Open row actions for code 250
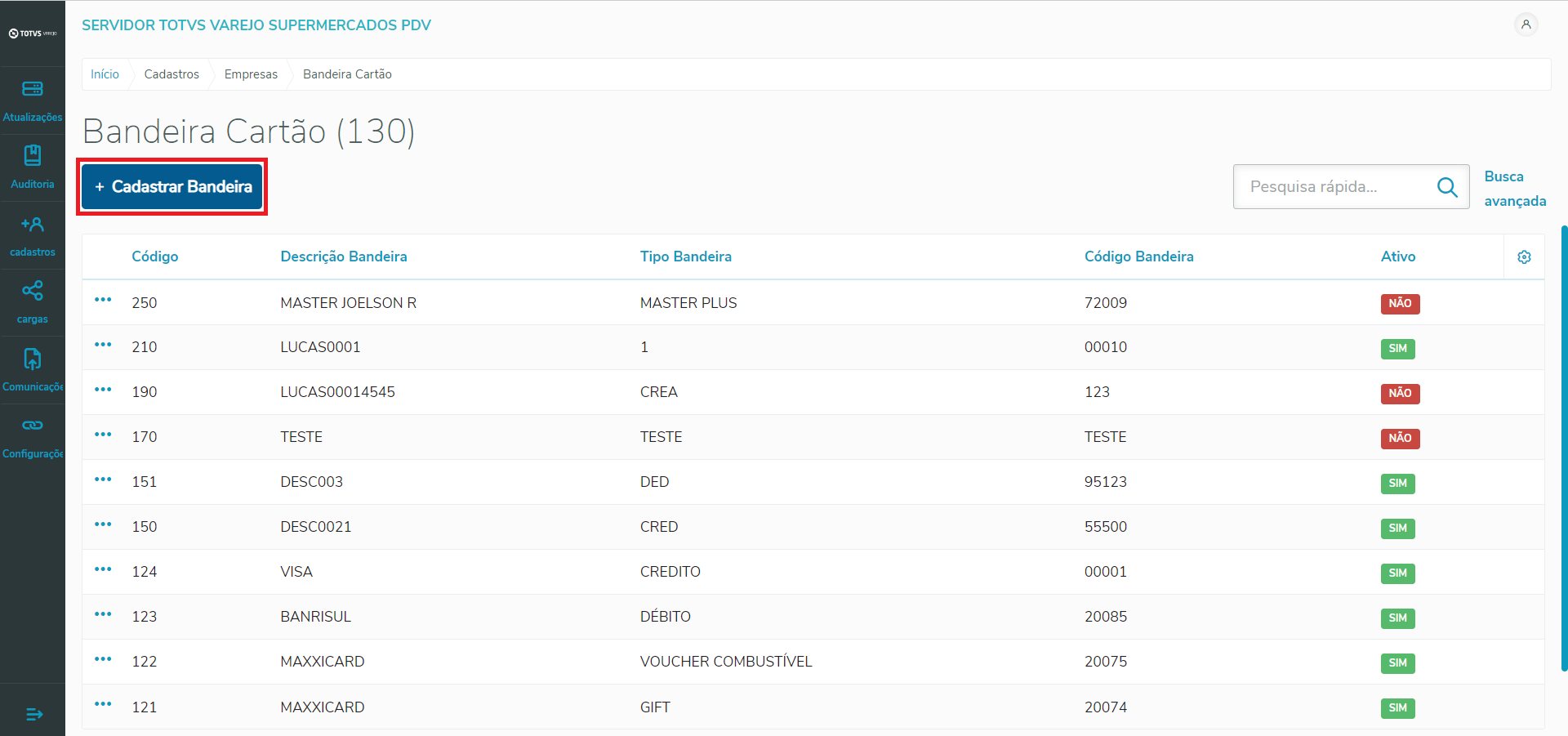This screenshot has width=1568, height=736. point(103,300)
